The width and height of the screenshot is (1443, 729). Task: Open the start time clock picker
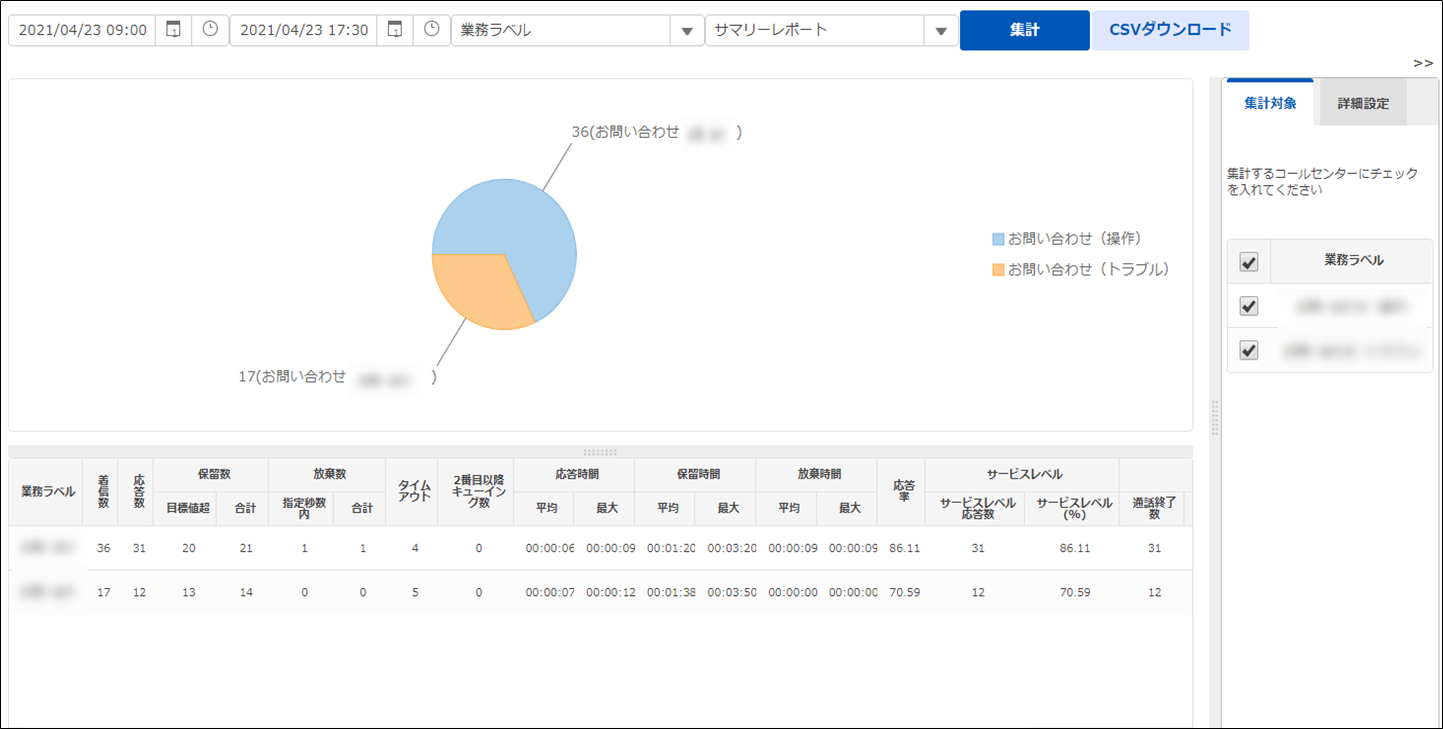[x=210, y=30]
